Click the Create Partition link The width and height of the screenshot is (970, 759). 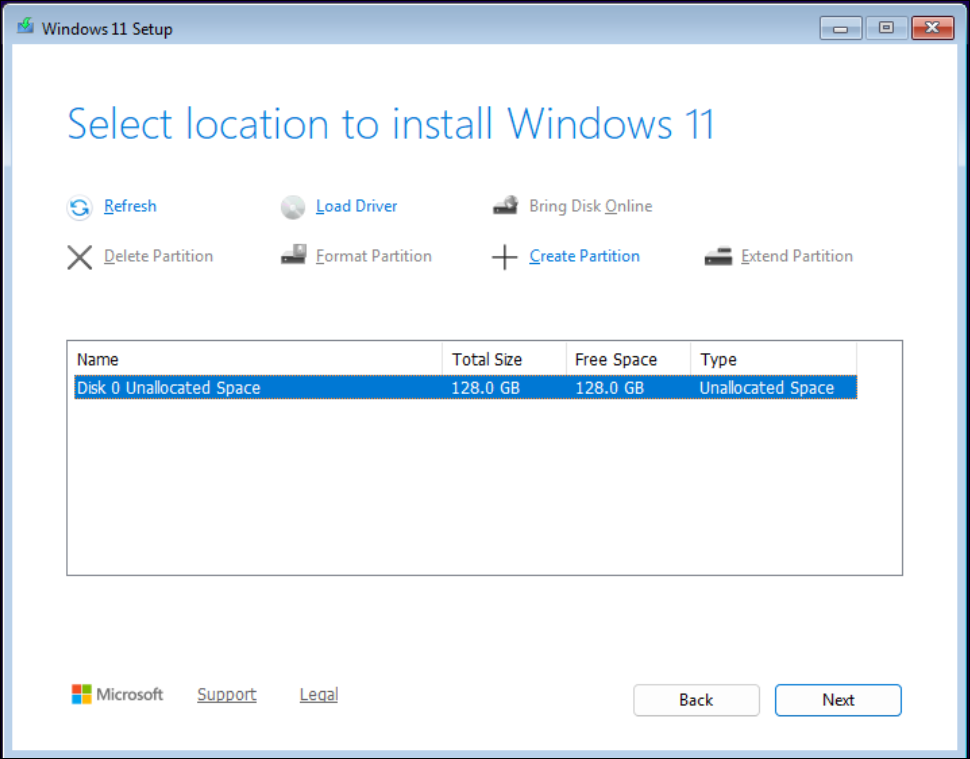[585, 256]
